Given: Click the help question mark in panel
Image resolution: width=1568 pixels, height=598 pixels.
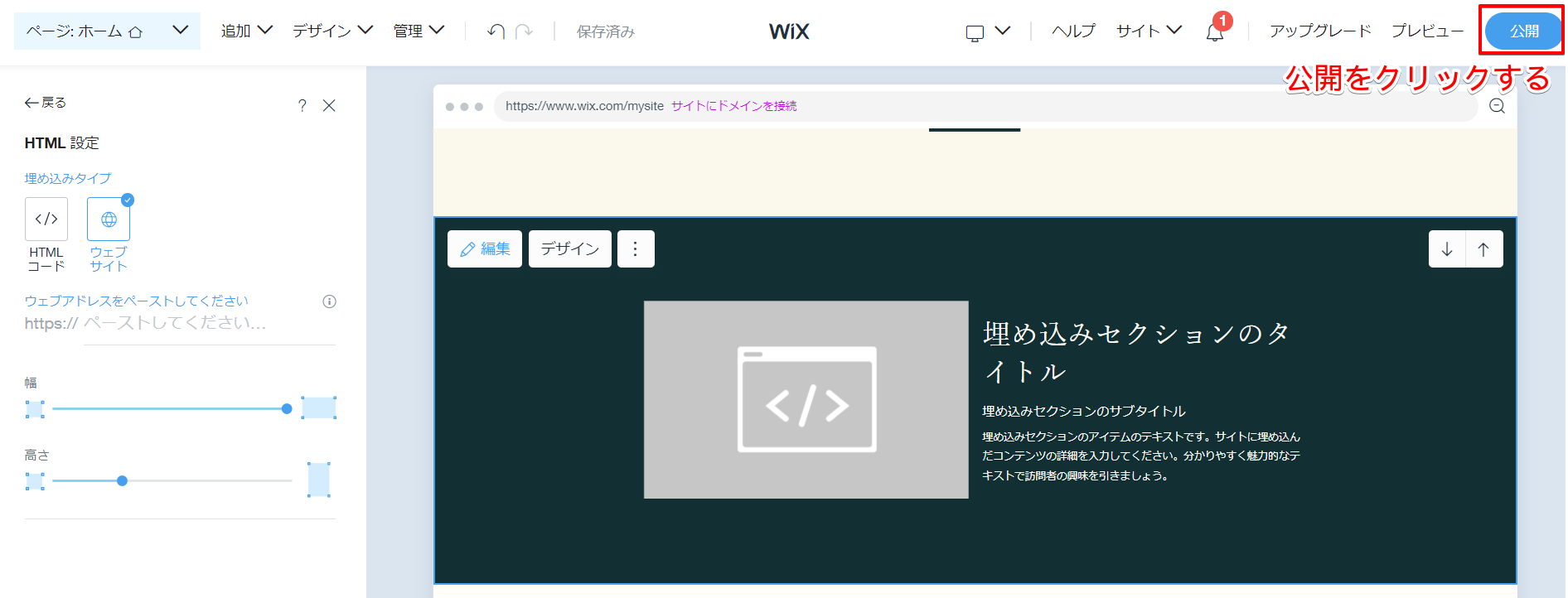Looking at the screenshot, I should [302, 105].
